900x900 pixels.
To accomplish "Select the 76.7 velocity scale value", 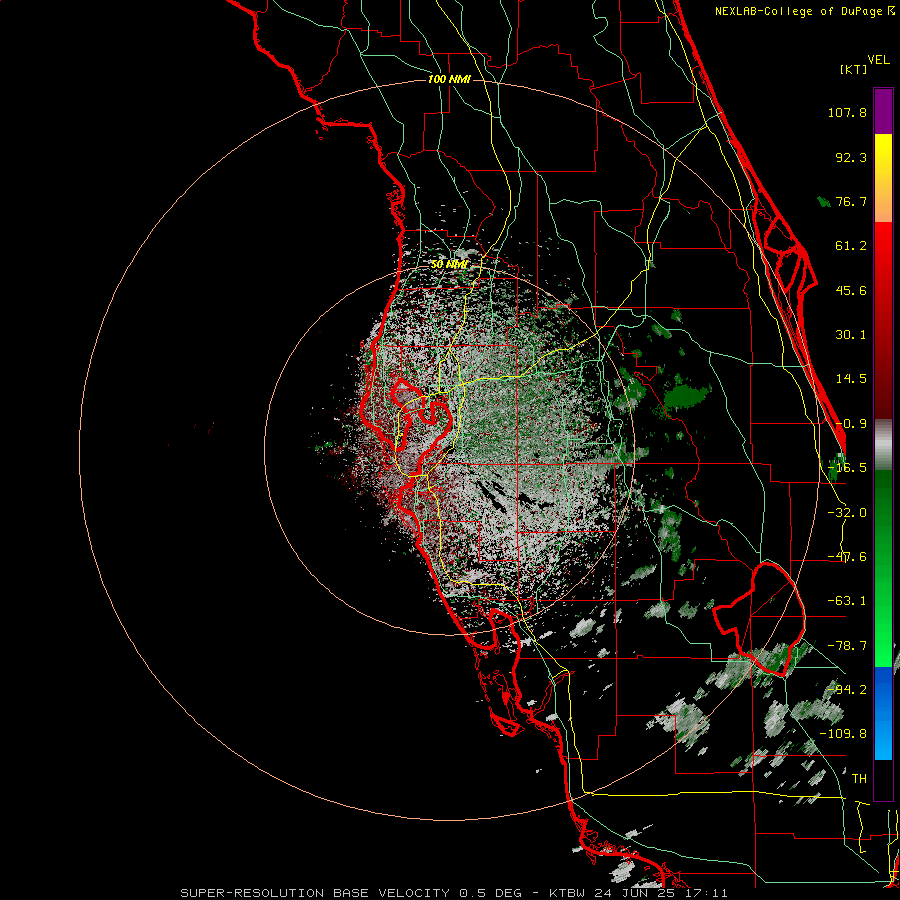I will (851, 201).
